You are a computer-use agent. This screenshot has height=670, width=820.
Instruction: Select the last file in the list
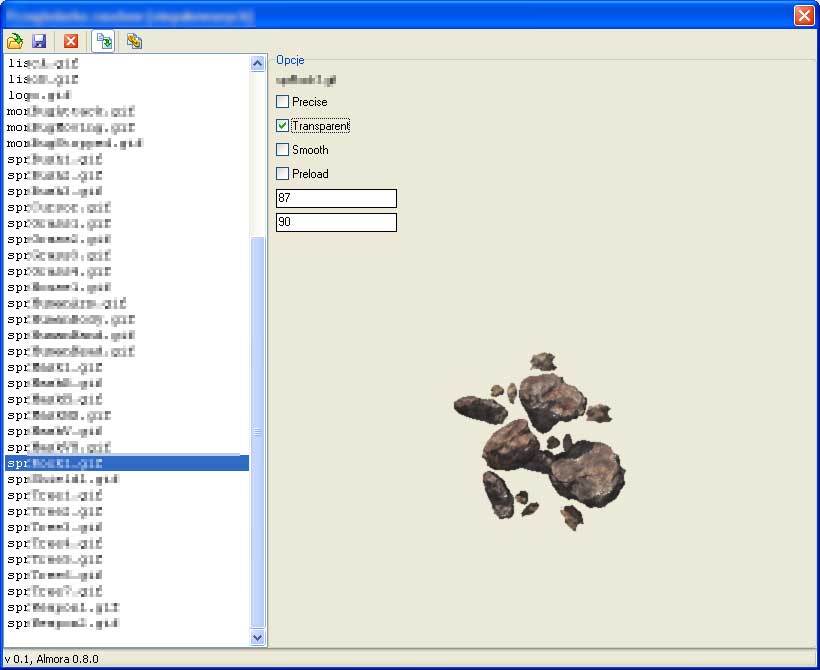point(62,623)
